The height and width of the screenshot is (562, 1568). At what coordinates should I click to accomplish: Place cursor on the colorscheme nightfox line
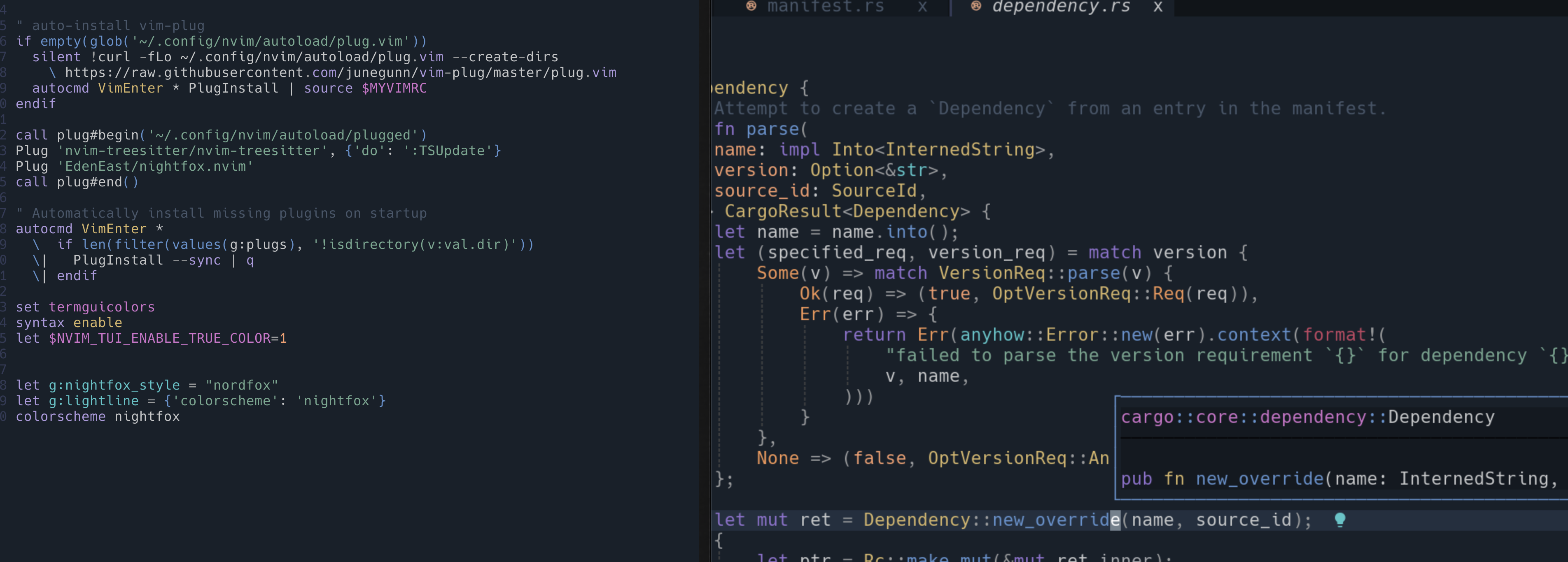pos(98,417)
